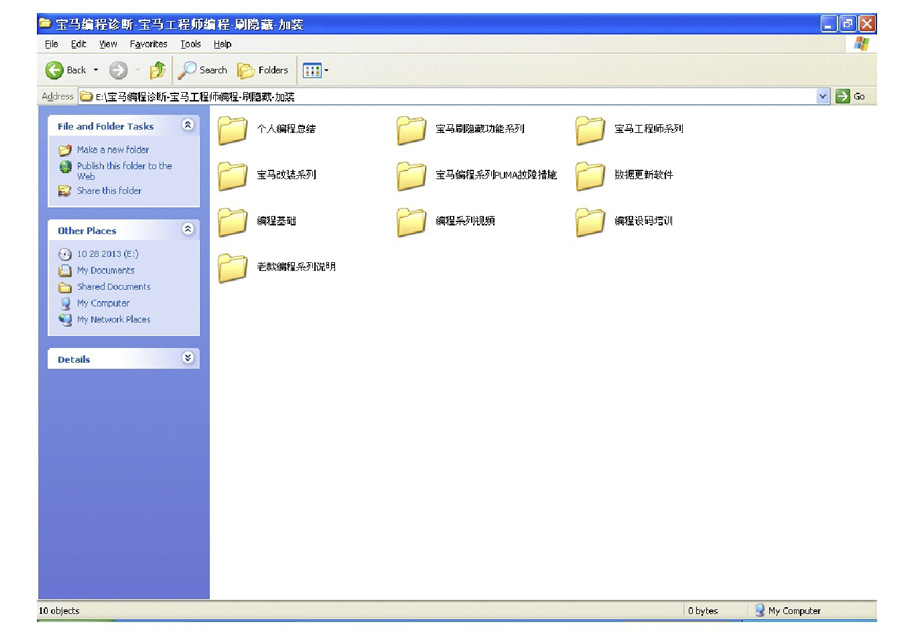This screenshot has width=900, height=636.
Task: Open the address bar dropdown arrow
Action: [823, 96]
